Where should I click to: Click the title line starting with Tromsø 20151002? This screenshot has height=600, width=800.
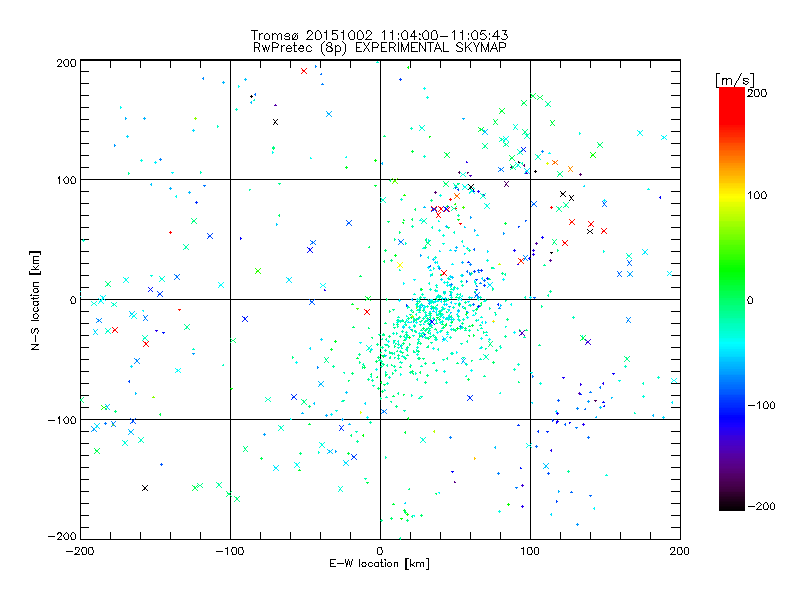(379, 35)
